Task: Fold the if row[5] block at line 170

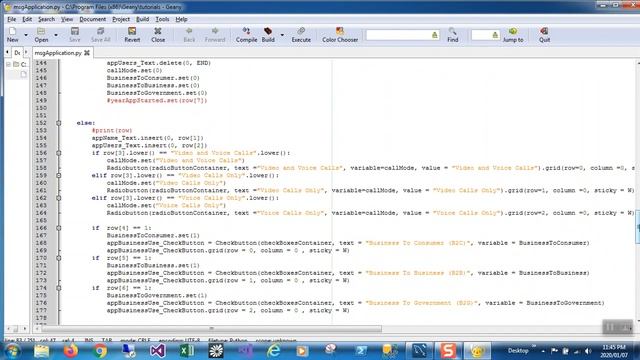Action: click(59, 258)
